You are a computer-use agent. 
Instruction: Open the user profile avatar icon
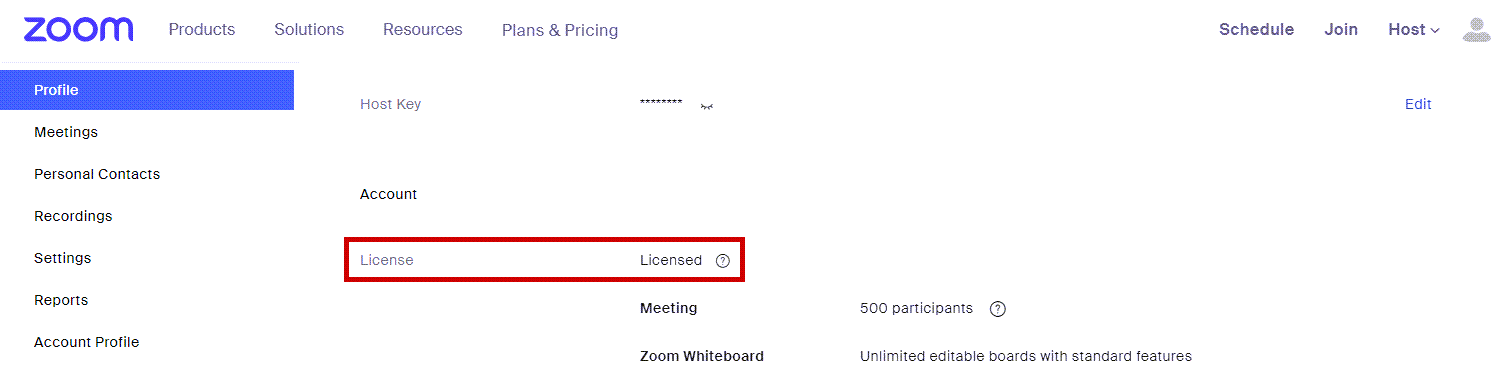click(1476, 29)
